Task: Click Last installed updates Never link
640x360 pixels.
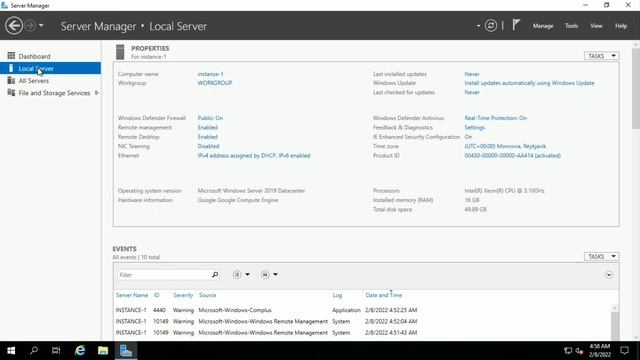Action: [x=472, y=74]
